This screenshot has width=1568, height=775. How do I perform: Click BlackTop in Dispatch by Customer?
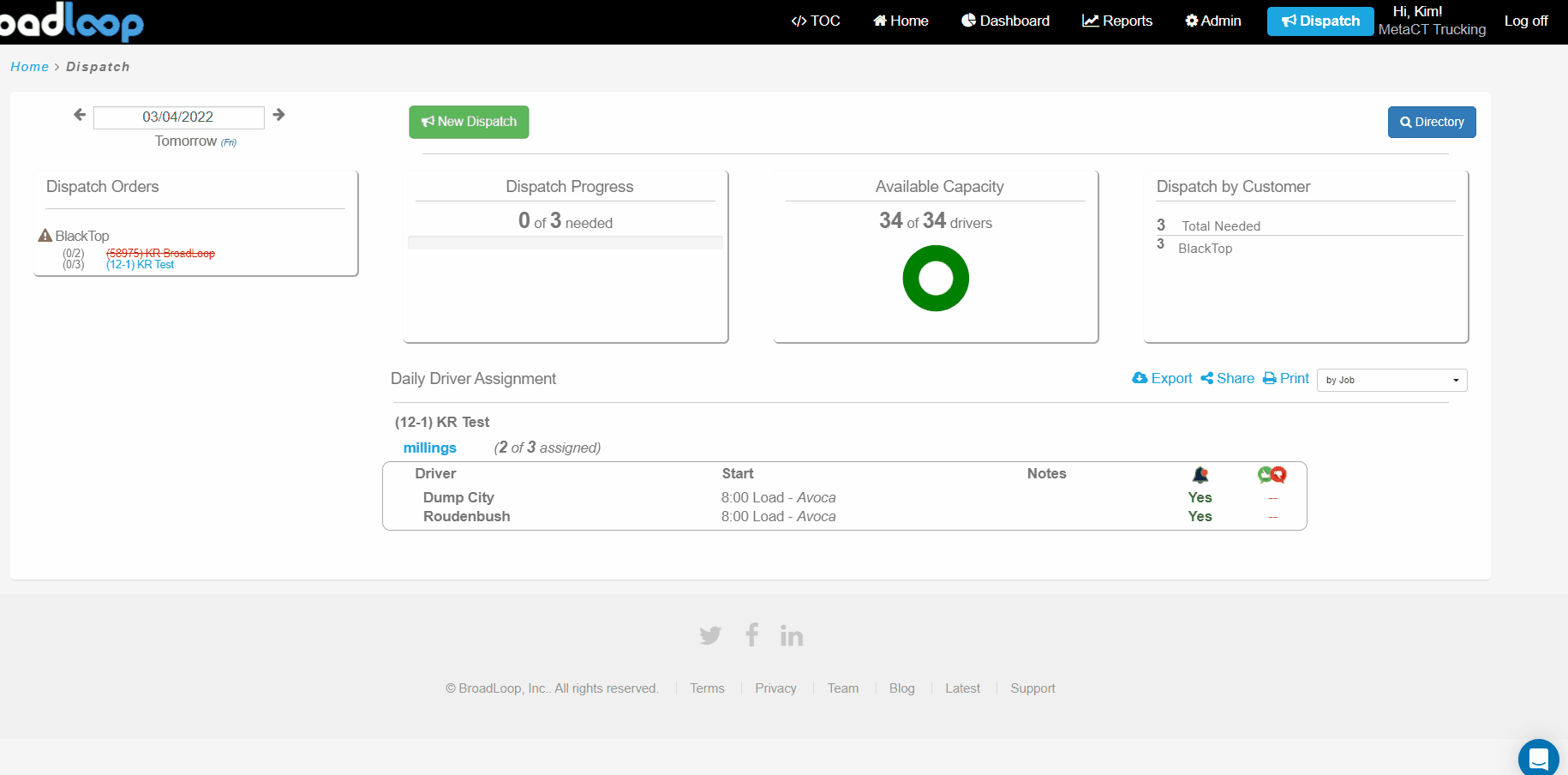[x=1205, y=249]
